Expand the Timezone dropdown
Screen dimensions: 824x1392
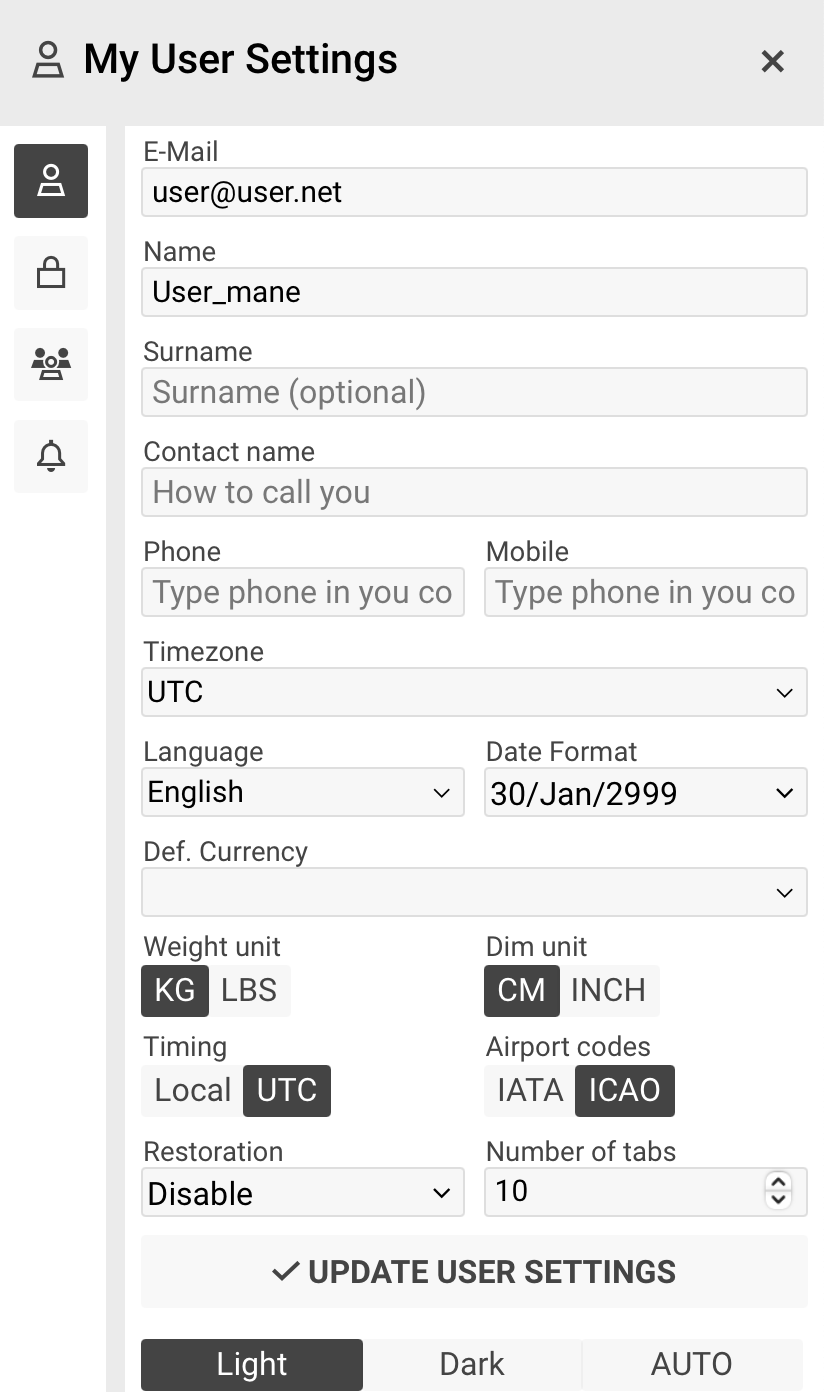pyautogui.click(x=474, y=692)
